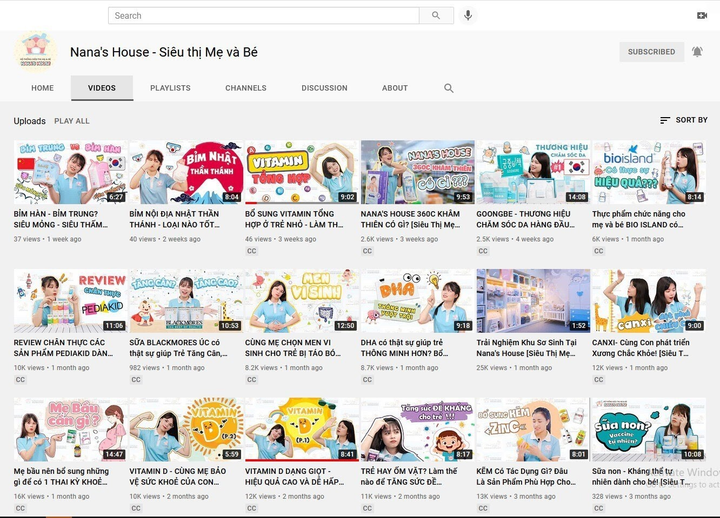Open the Vitamin Tổng Hợp video thumbnail
Viewport: 720px width, 518px height.
click(302, 172)
